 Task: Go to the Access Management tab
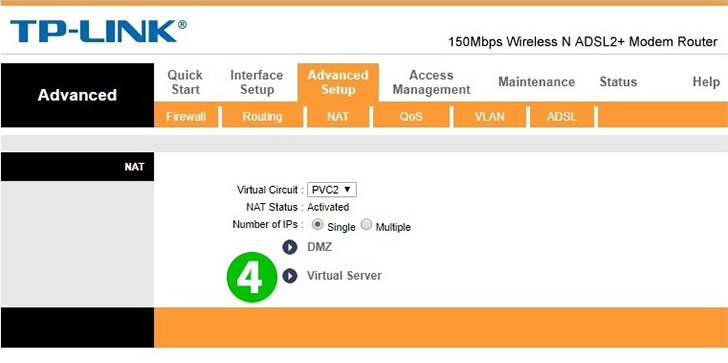tap(431, 82)
